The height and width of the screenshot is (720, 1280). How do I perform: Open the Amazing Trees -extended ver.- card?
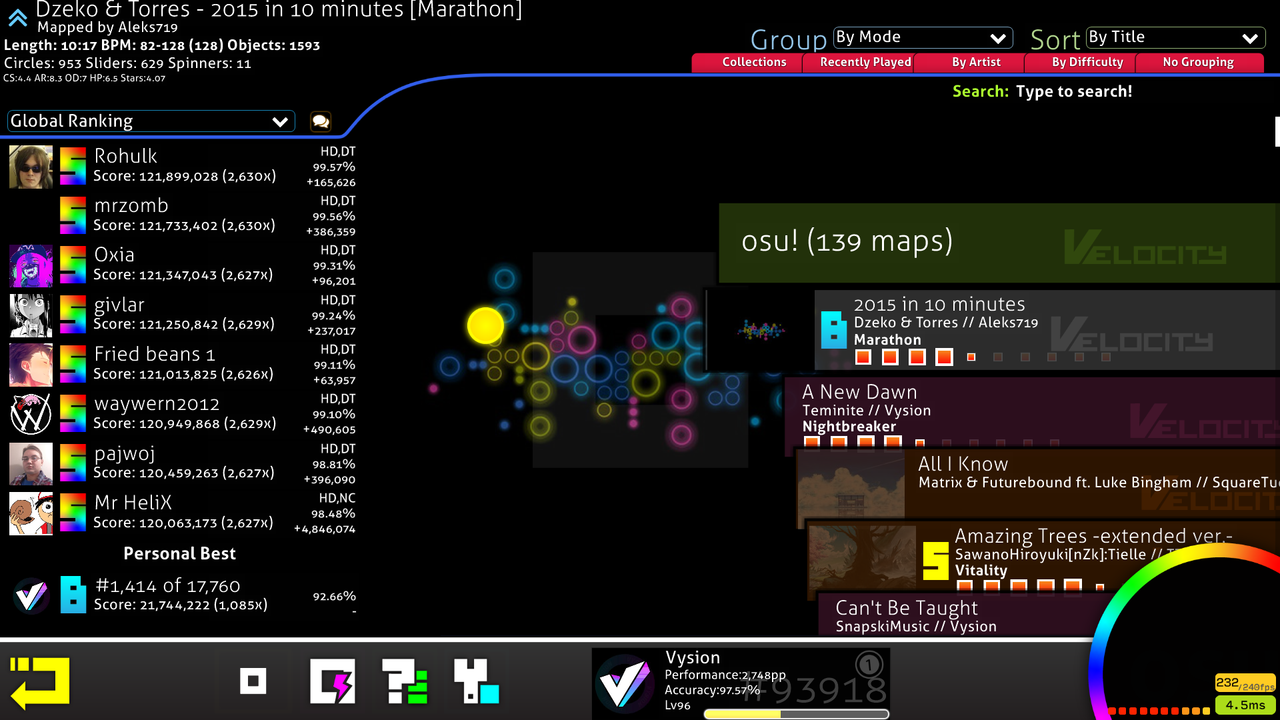coord(1043,555)
